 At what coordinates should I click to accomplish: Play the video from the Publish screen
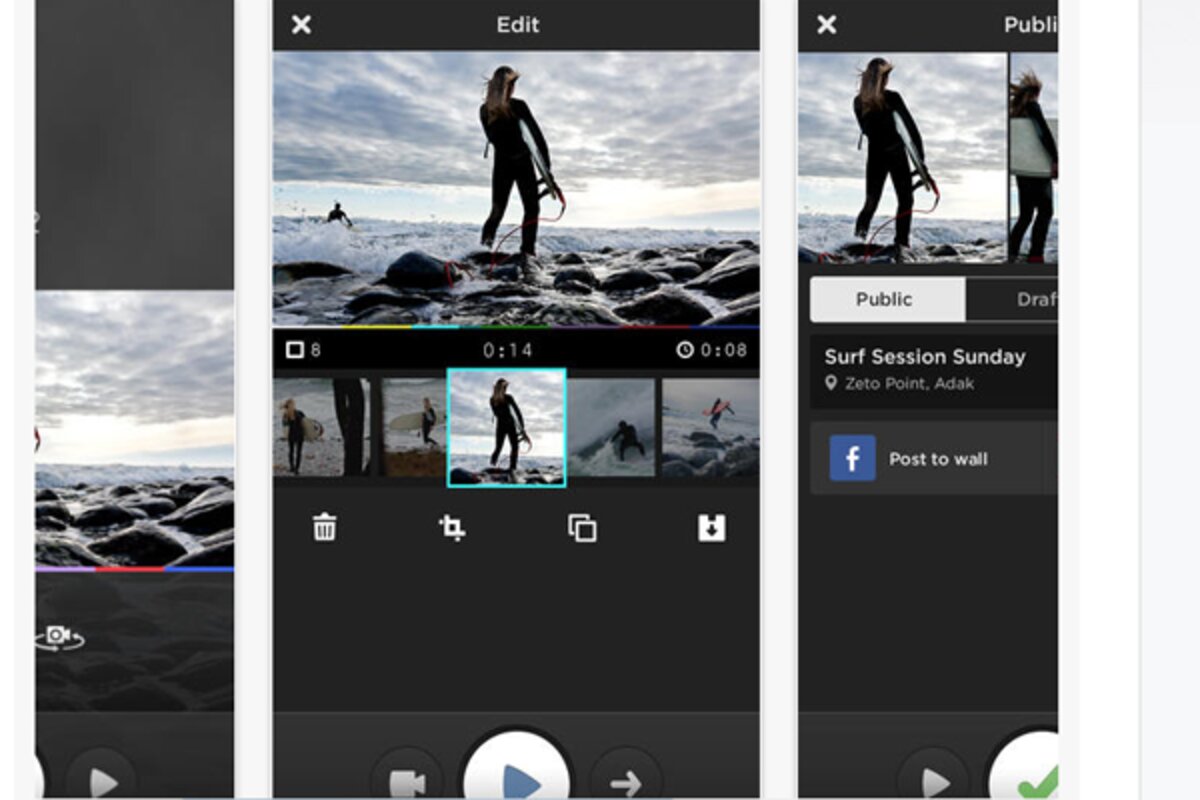(933, 782)
